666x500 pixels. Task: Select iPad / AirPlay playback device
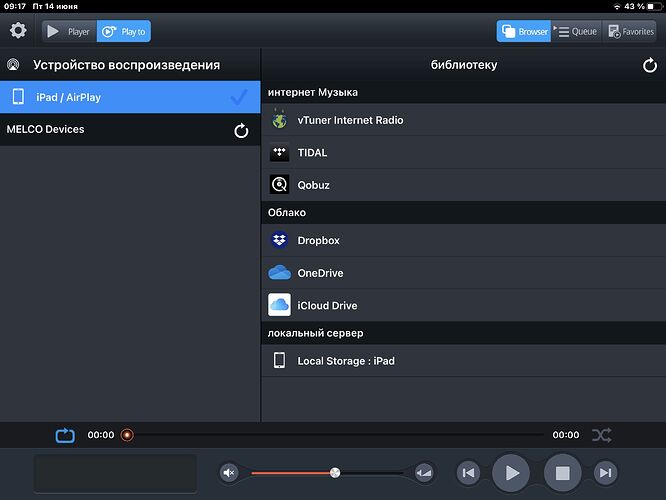(x=130, y=97)
